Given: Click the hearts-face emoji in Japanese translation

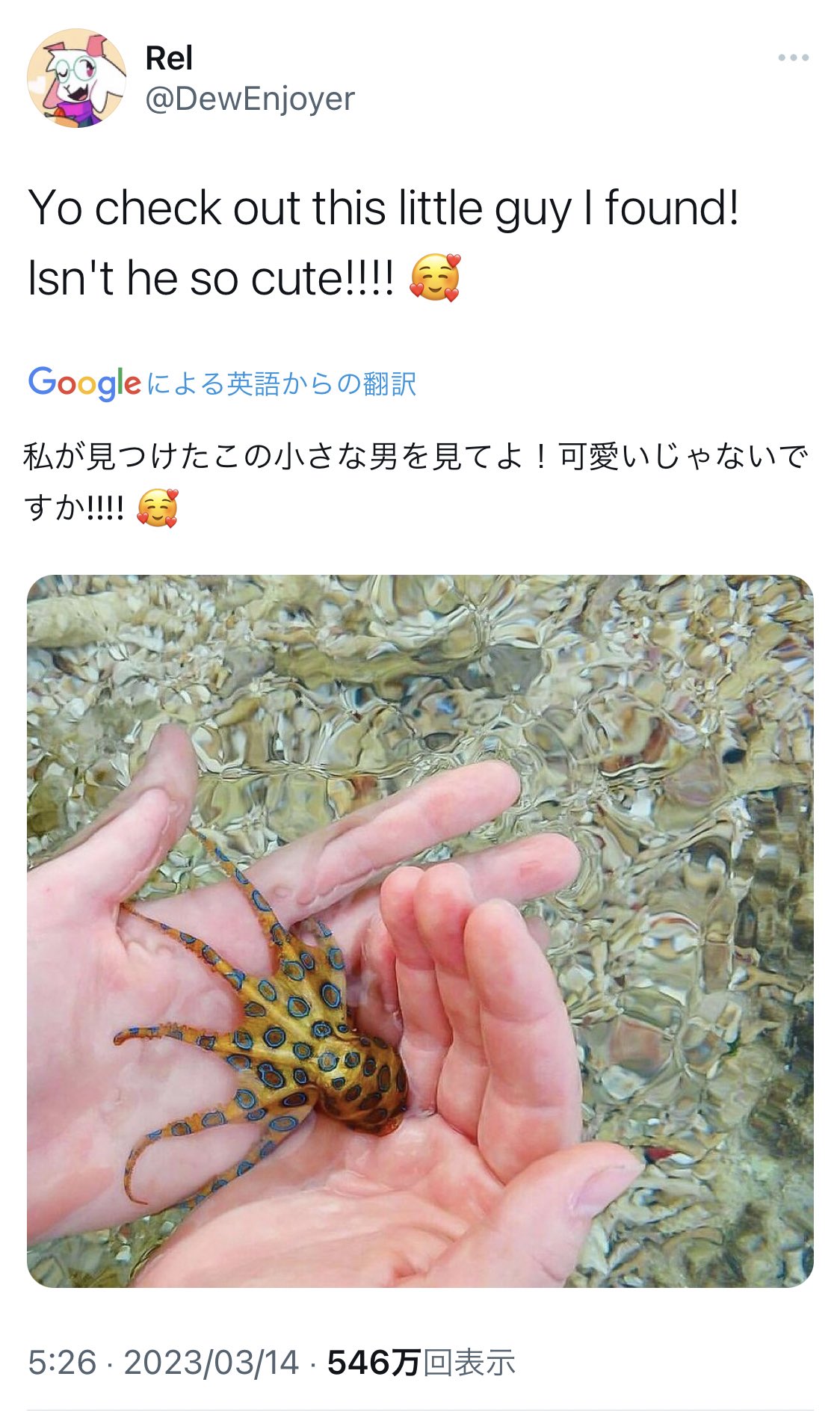Looking at the screenshot, I should pos(158,508).
